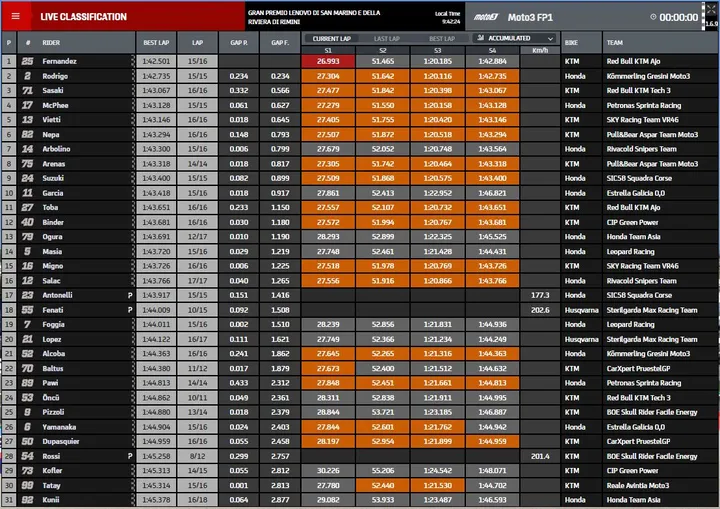Image resolution: width=720 pixels, height=509 pixels.
Task: Click the dotted handle on Toba's row
Action: click(x=133, y=207)
